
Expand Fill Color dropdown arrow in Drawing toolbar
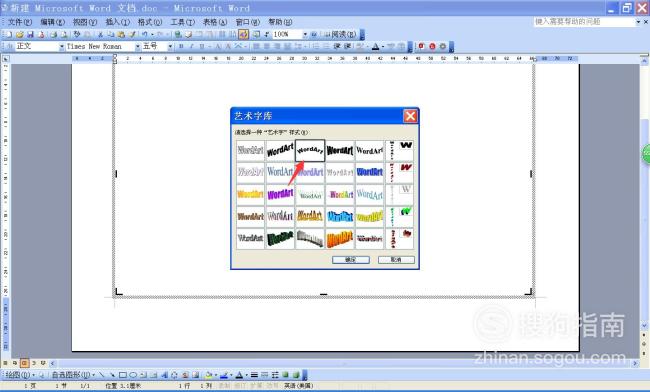coord(216,375)
